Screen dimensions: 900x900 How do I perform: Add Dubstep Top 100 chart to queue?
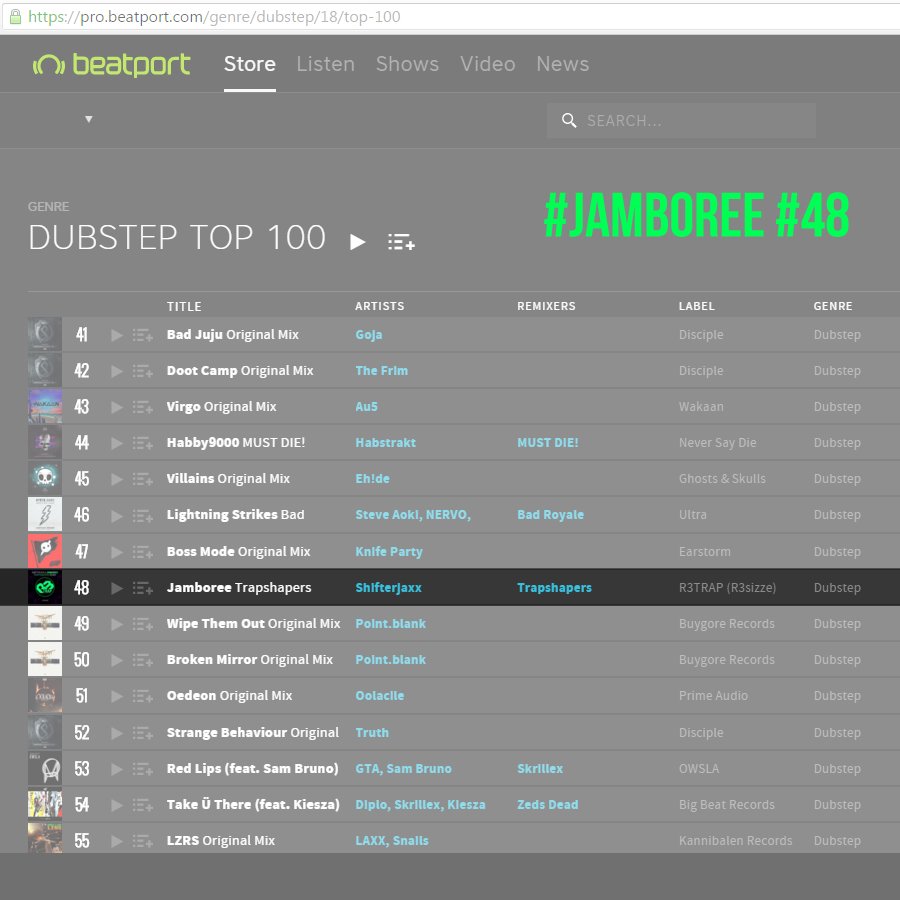(401, 242)
